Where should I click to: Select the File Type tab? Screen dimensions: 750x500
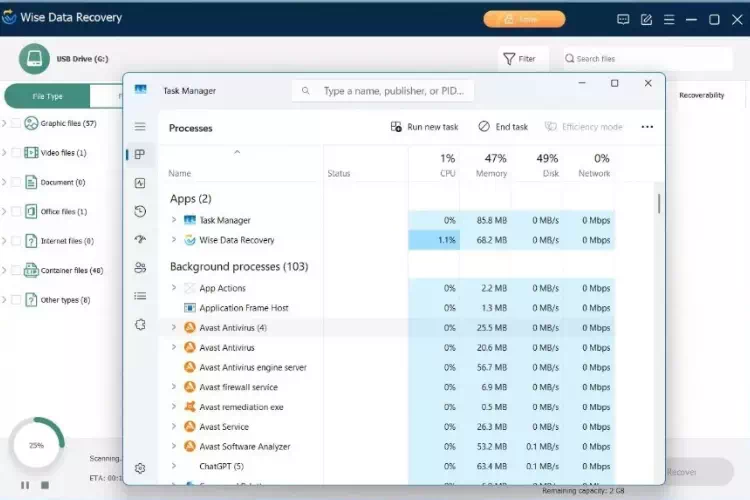pos(47,96)
